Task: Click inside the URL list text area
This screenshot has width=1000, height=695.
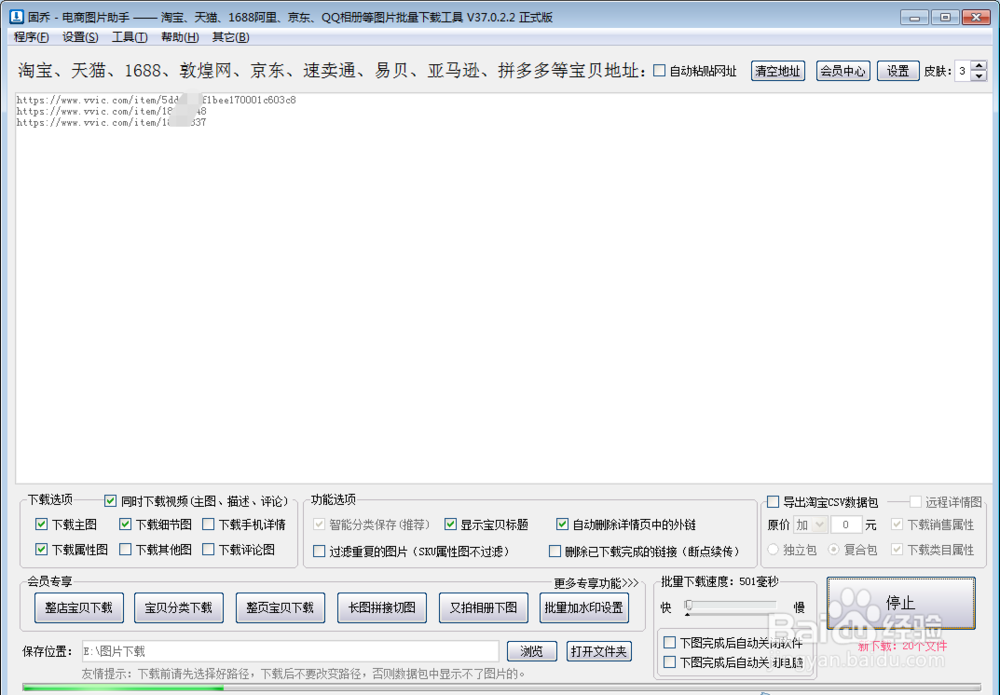Action: click(504, 288)
